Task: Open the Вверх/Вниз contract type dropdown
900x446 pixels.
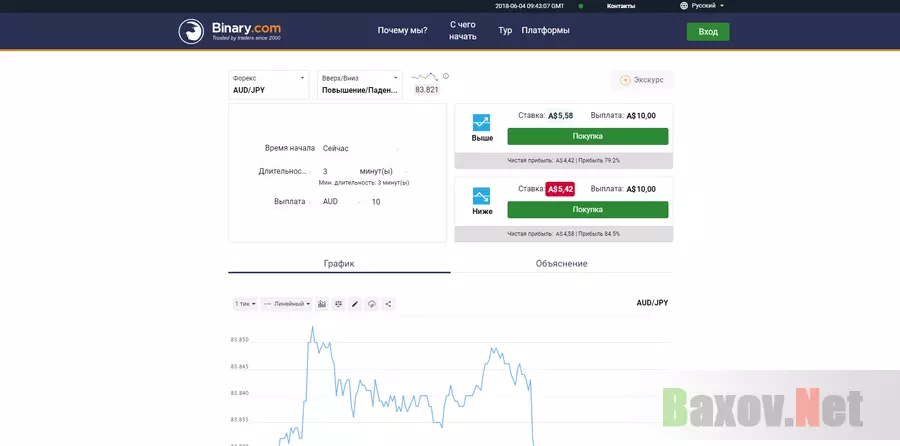Action: click(360, 84)
